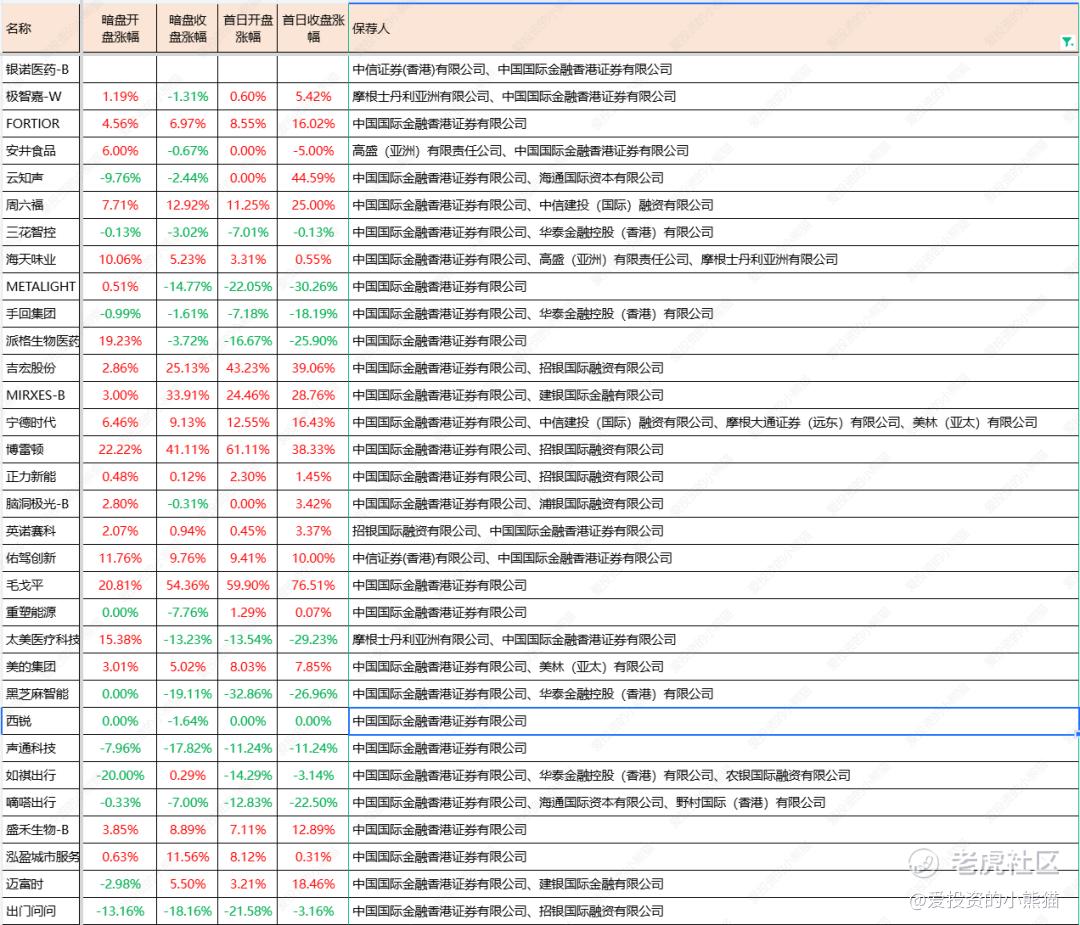This screenshot has height=925, width=1080.
Task: Select the 海天味业 name cell
Action: pyautogui.click(x=41, y=260)
